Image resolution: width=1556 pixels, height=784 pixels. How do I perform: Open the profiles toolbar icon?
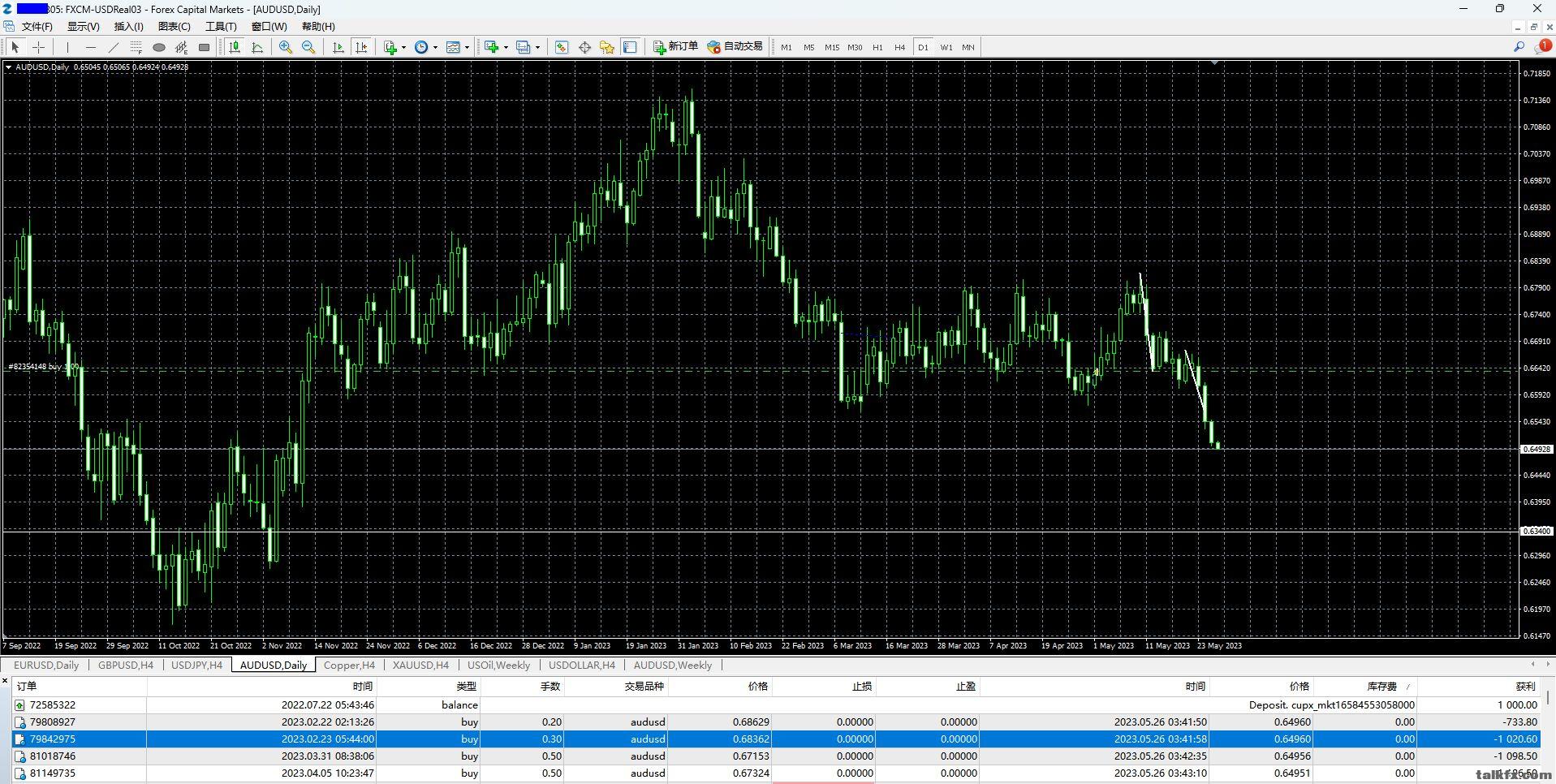524,47
